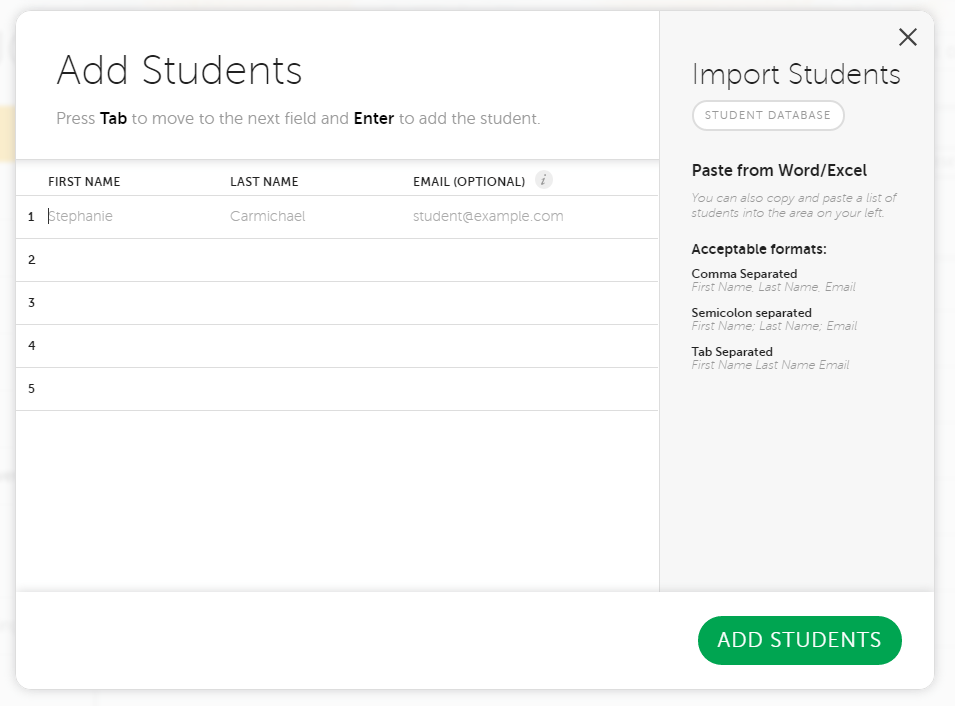
Task: Click the First Name cell in row 3
Action: [x=130, y=303]
